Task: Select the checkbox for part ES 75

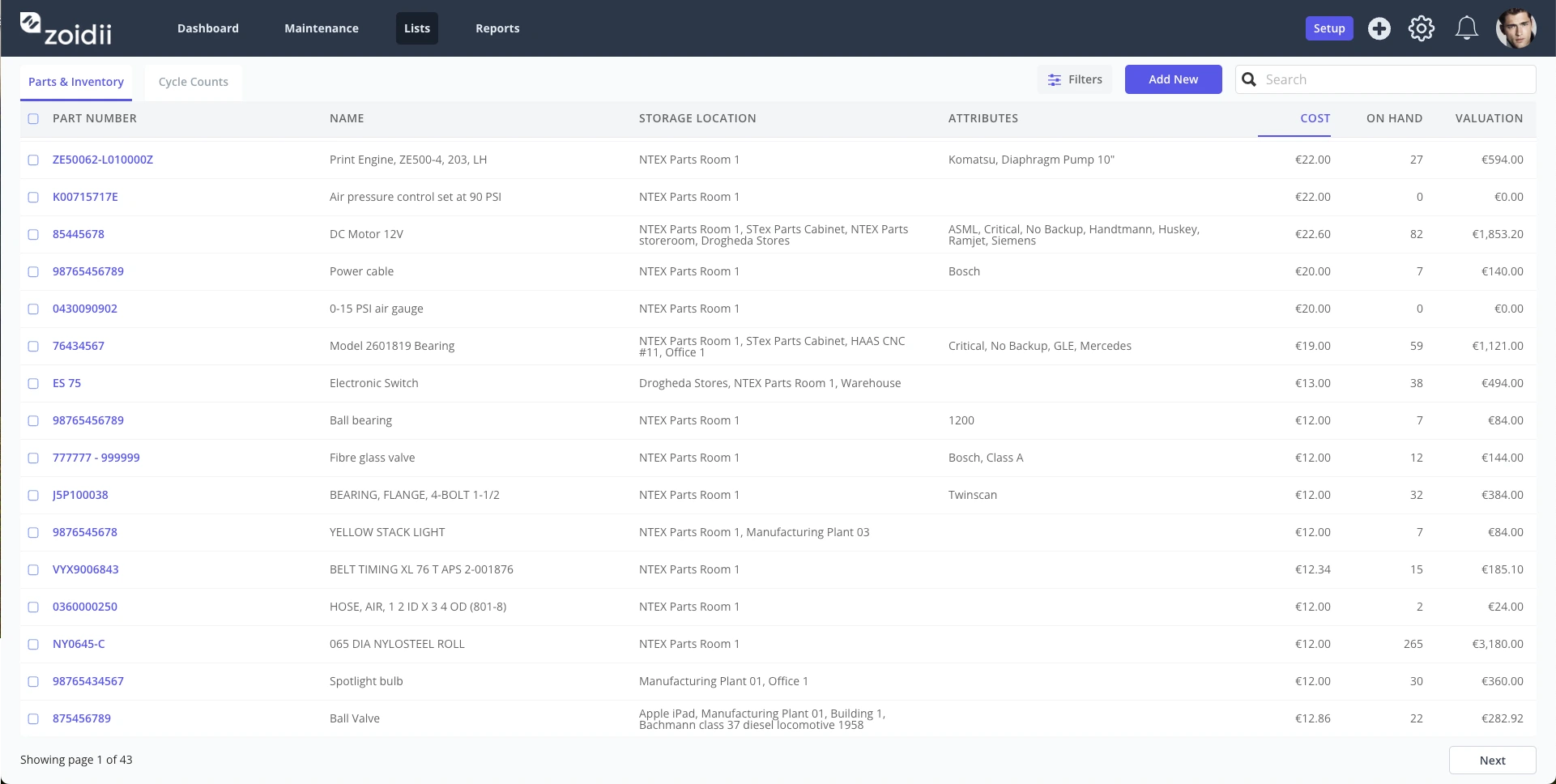Action: tap(33, 383)
